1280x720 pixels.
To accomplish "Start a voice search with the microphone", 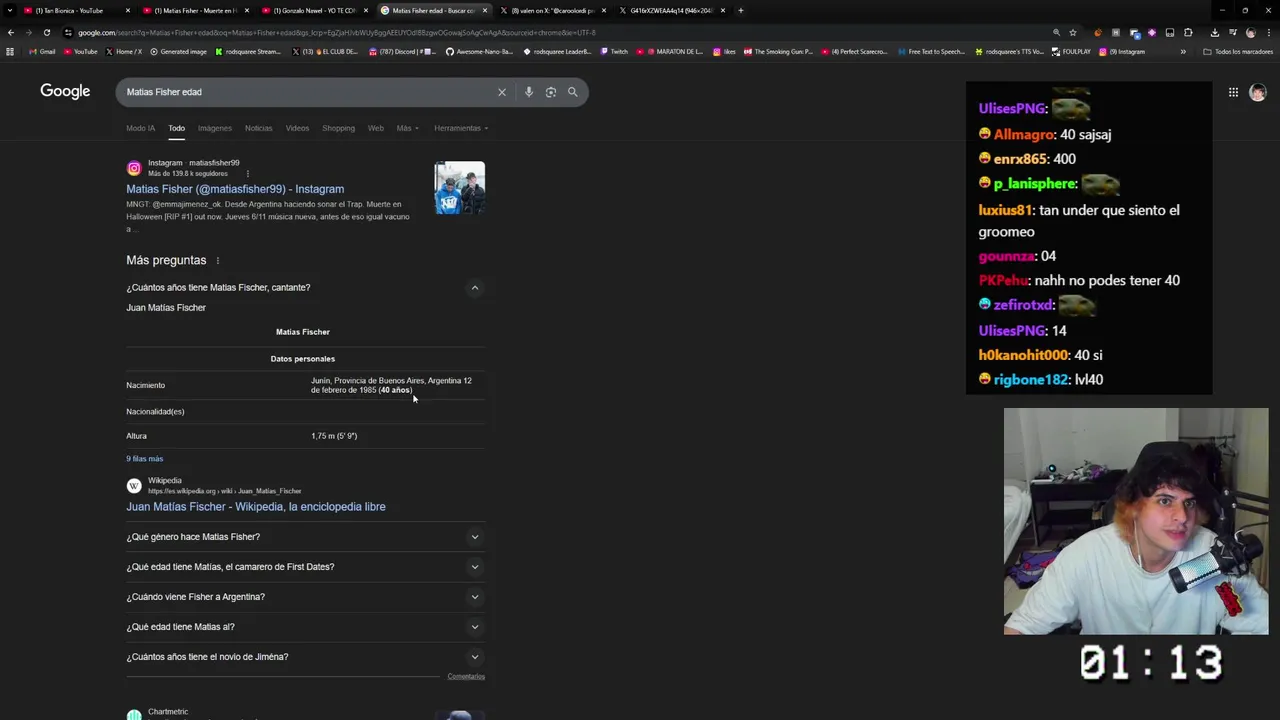I will [x=529, y=92].
